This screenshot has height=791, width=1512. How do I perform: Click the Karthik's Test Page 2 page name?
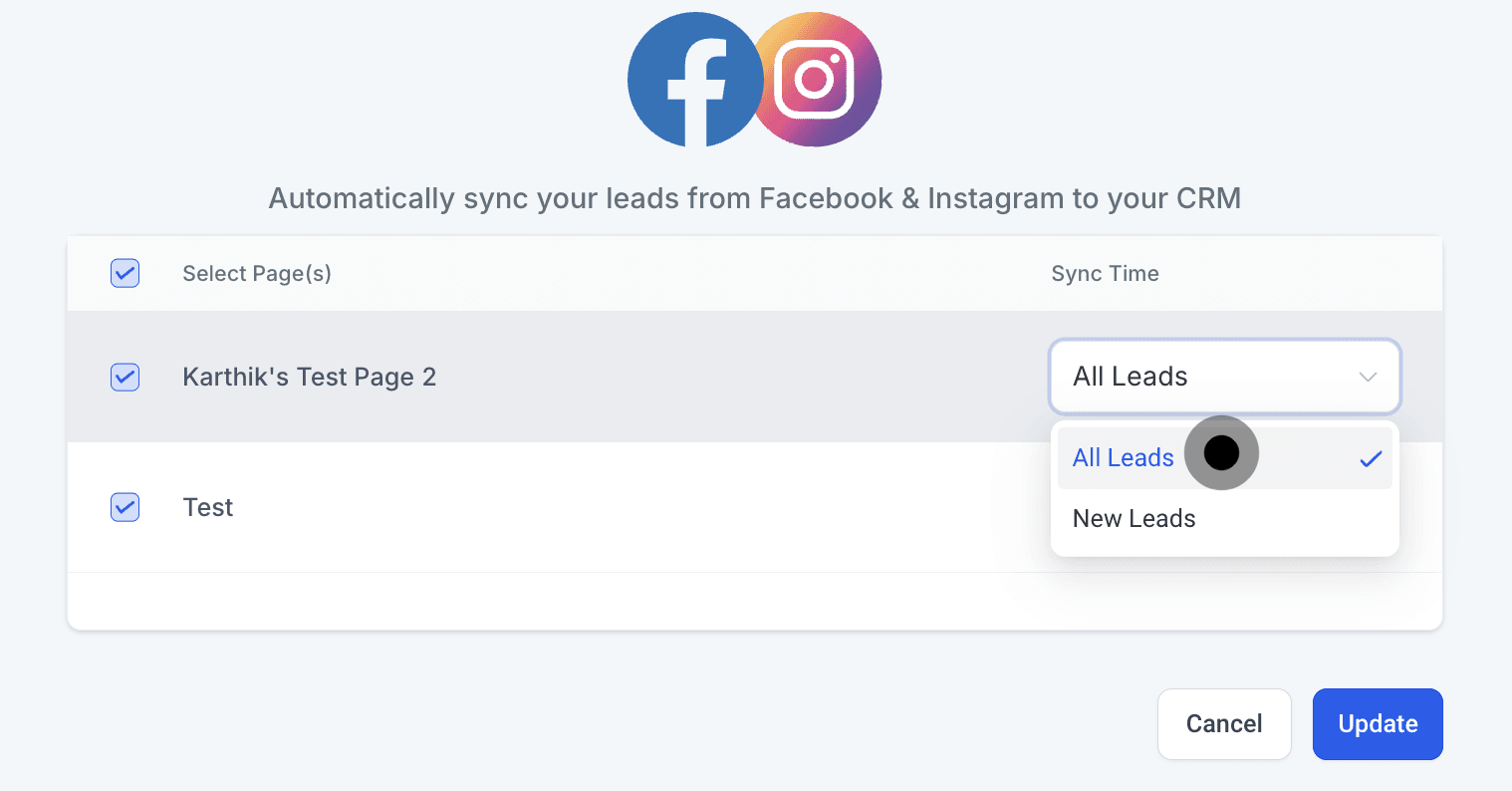pyautogui.click(x=309, y=377)
